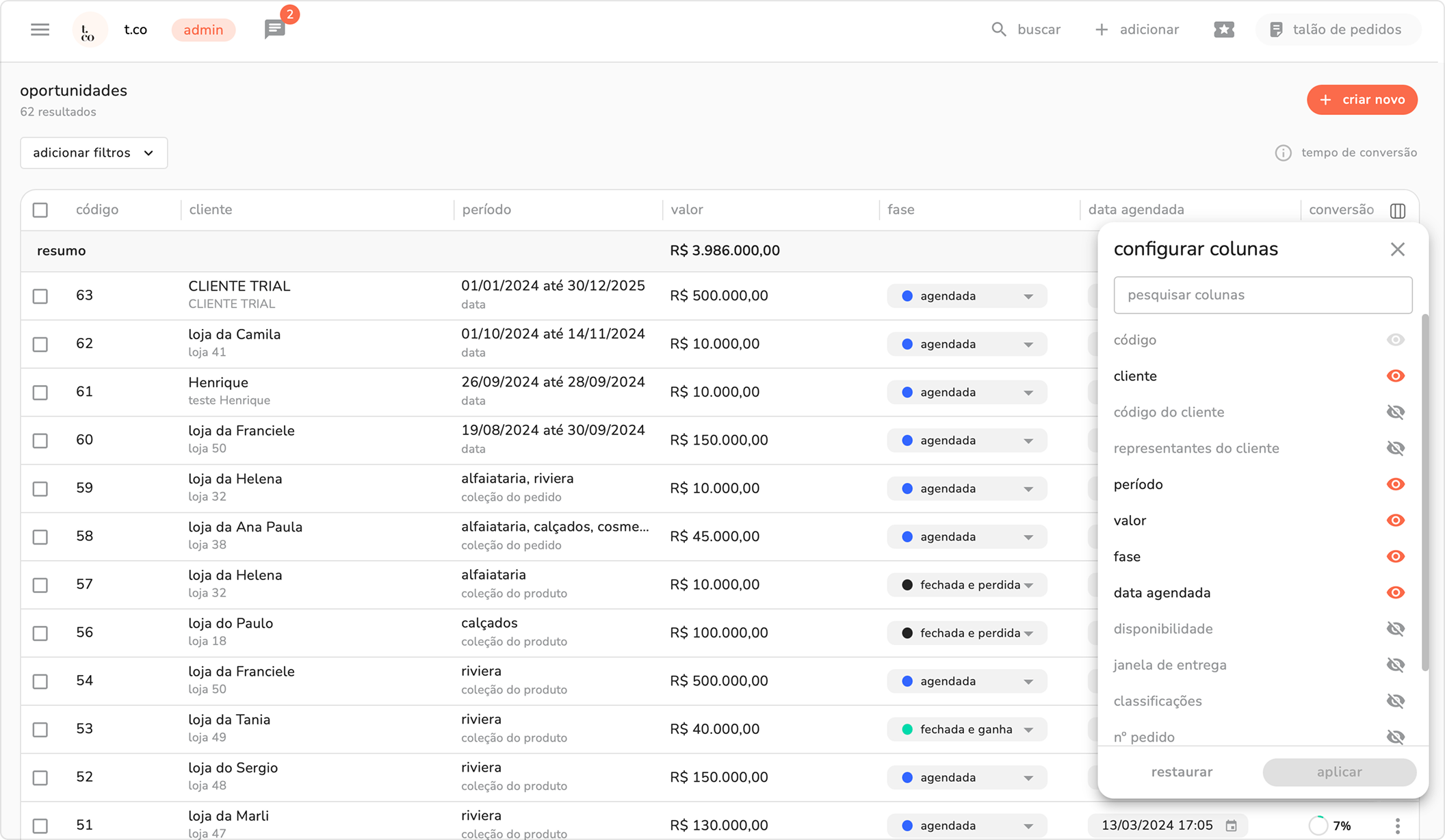Click the starred ticket icon in header
The width and height of the screenshot is (1445, 840).
(1224, 29)
